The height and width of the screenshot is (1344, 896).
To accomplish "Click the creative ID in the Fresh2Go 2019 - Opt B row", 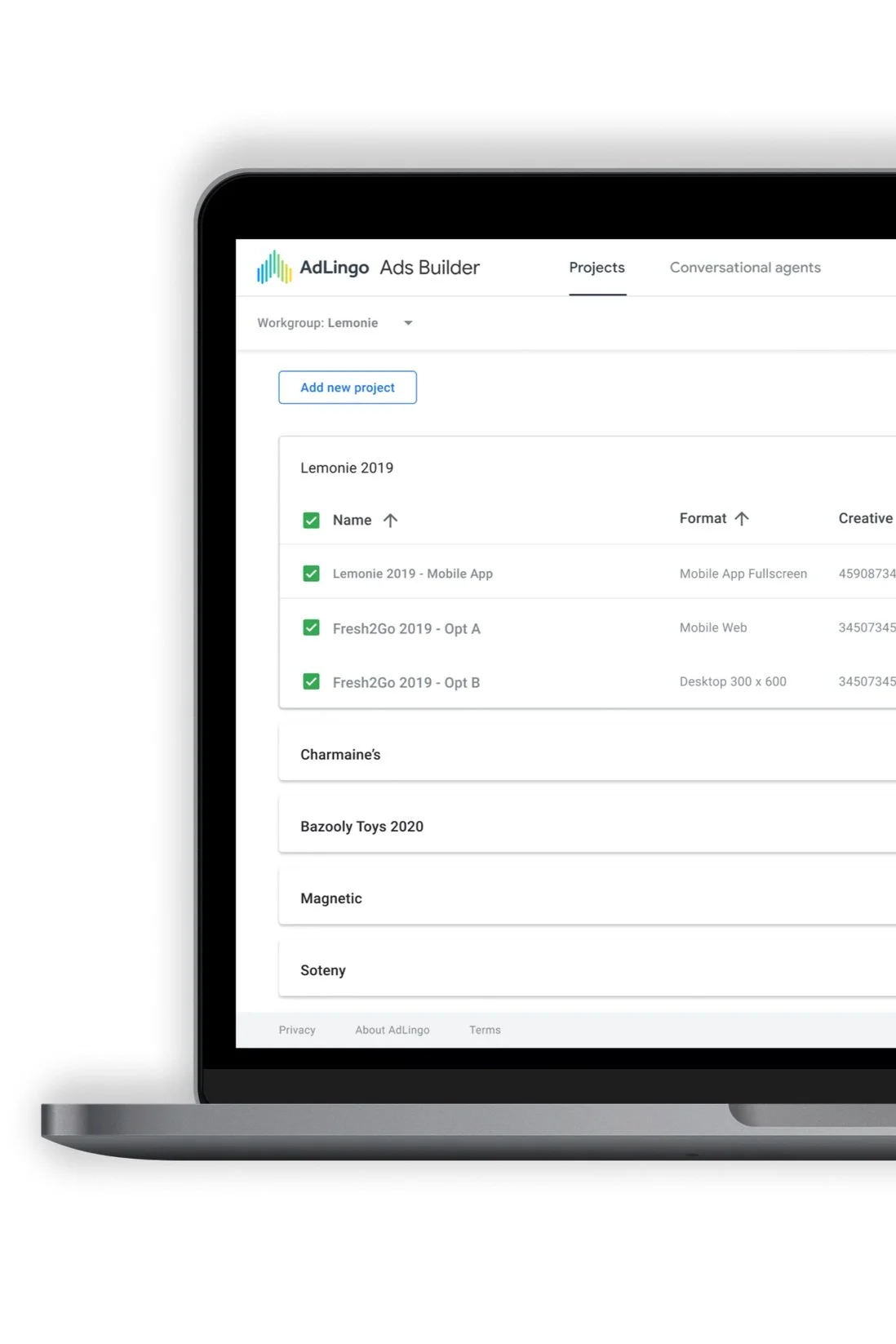I will click(x=867, y=681).
